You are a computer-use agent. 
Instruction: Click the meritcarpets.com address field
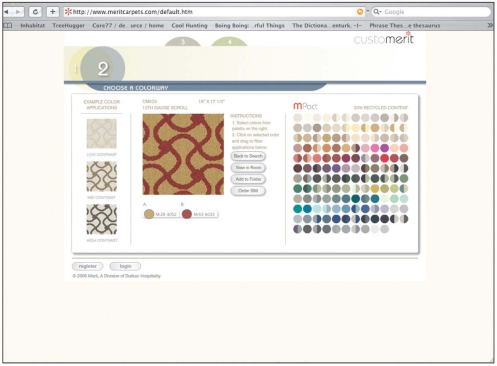click(x=213, y=12)
